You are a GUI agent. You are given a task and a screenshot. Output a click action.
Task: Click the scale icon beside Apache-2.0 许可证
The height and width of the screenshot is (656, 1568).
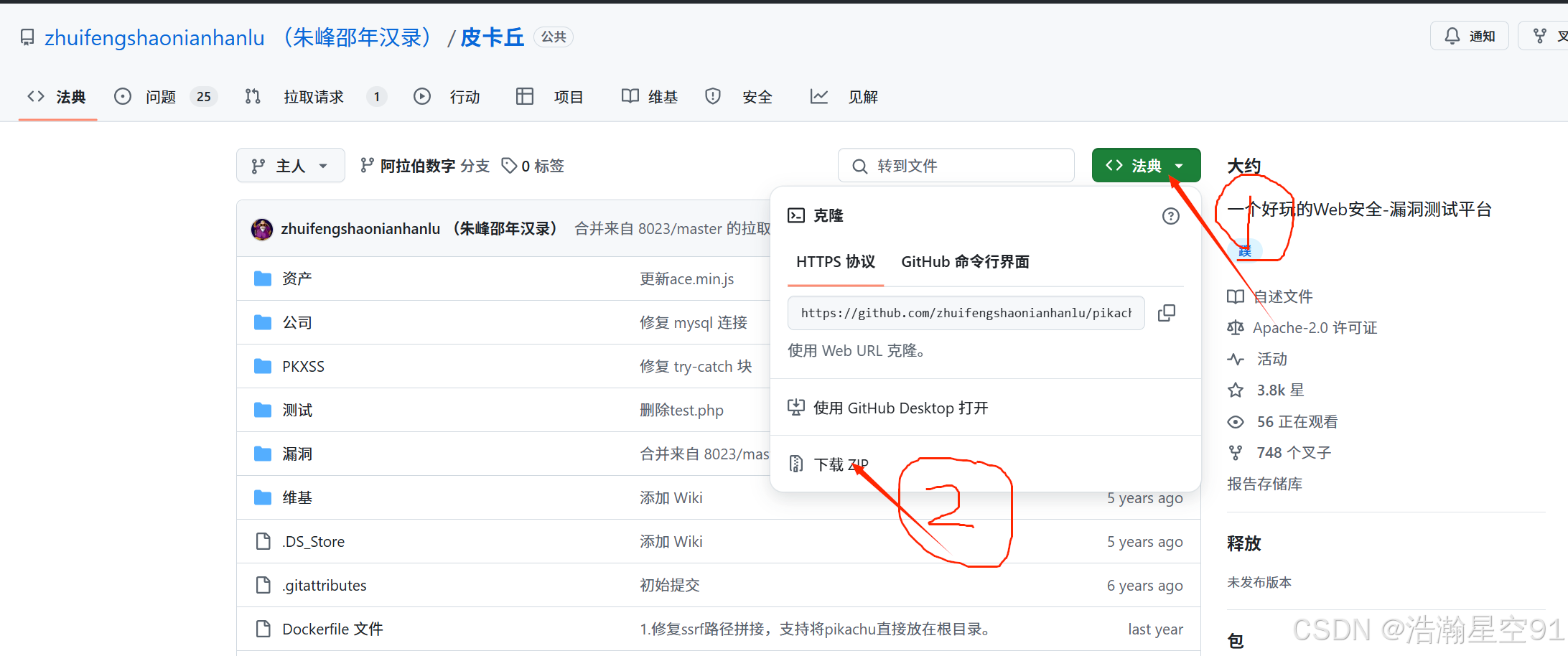(x=1236, y=328)
